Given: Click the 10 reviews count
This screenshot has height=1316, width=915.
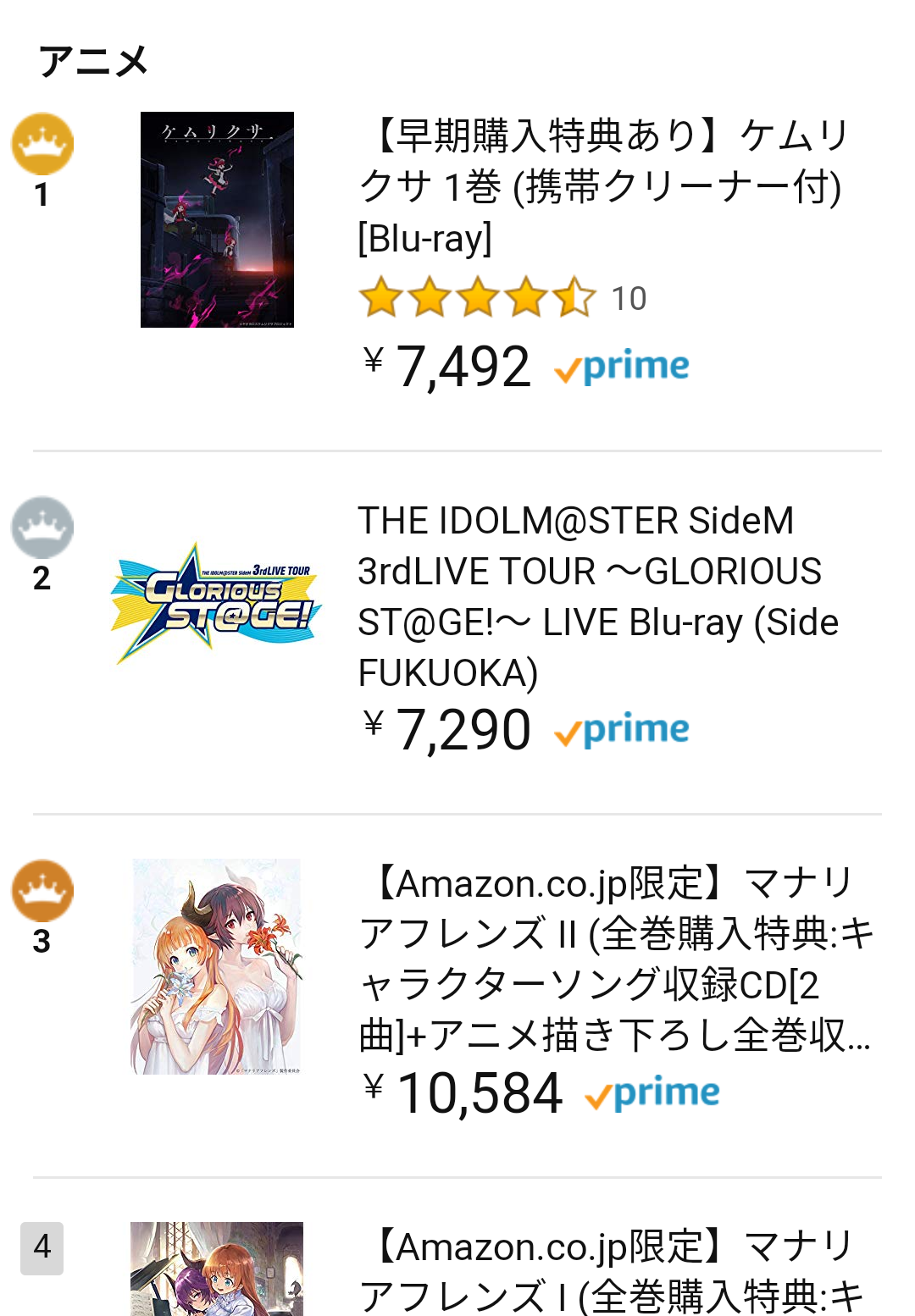Looking at the screenshot, I should (629, 299).
